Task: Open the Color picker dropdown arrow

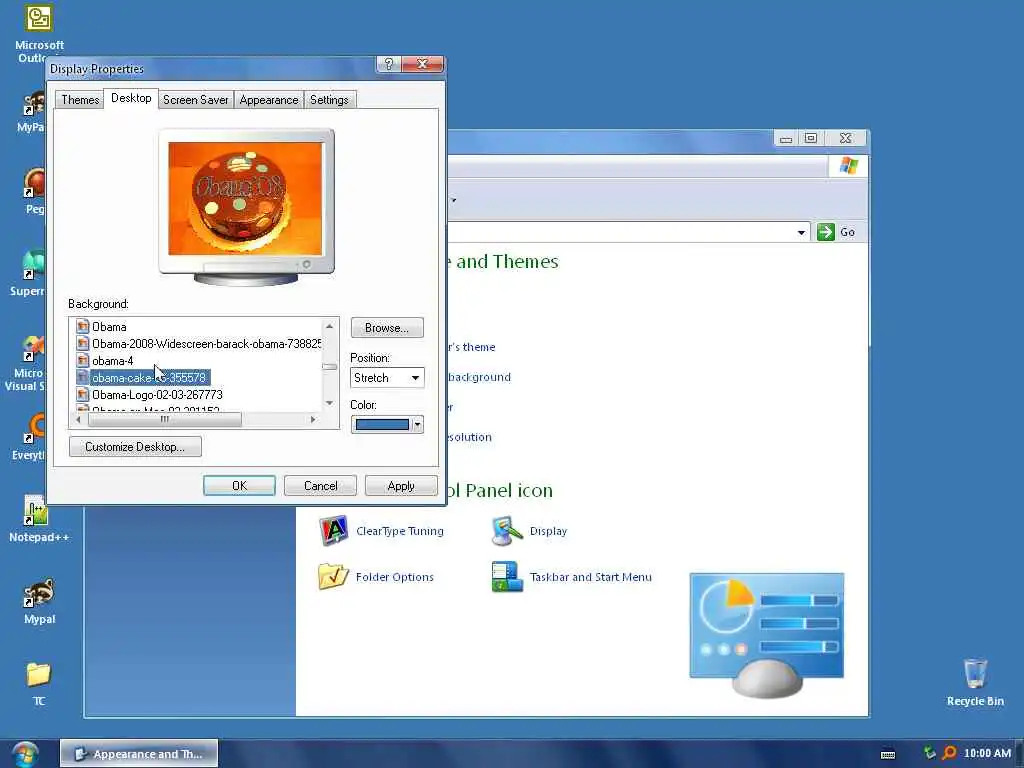Action: [417, 424]
